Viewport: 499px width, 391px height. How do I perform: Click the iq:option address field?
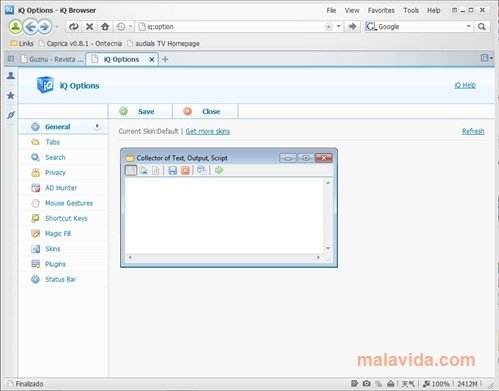coord(230,27)
